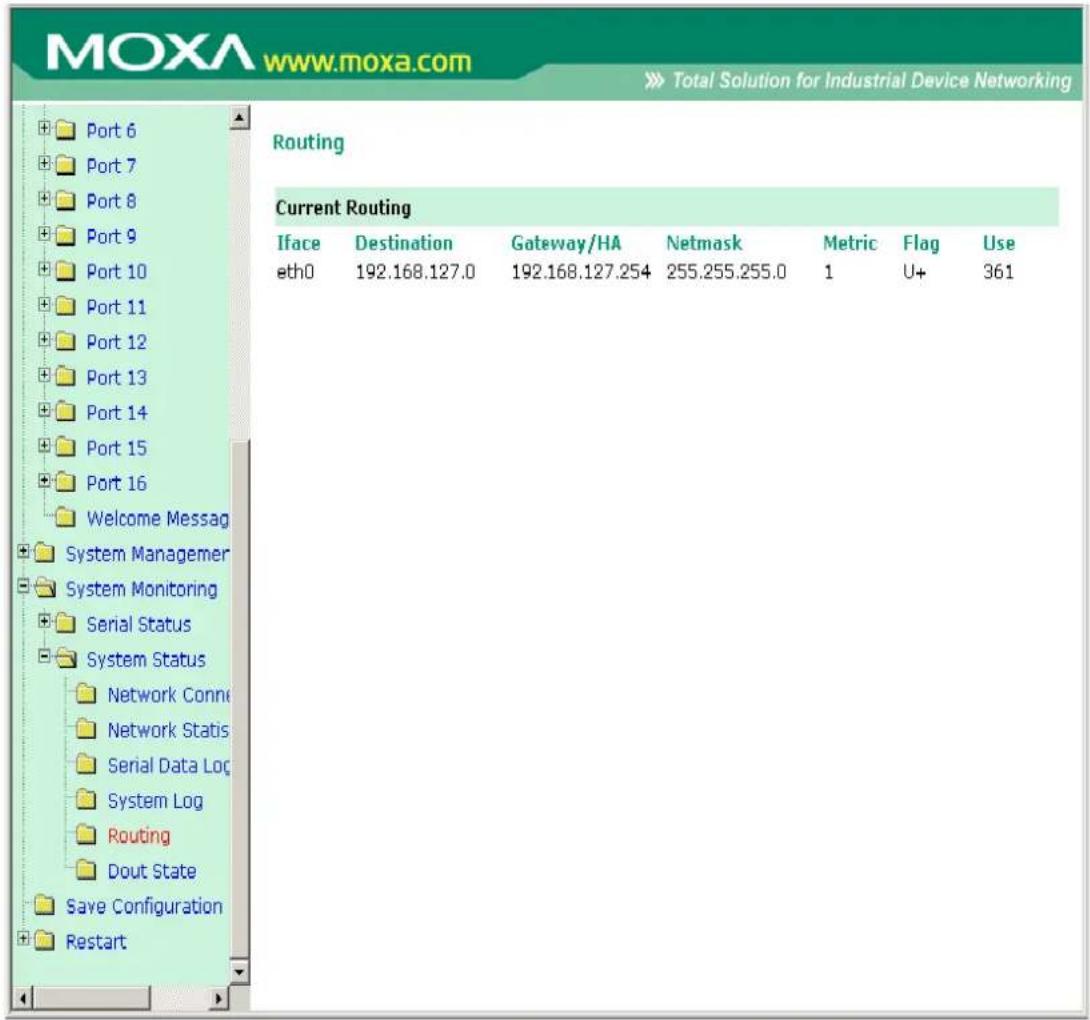Collapse the System Monitoring node
This screenshot has width=1090, height=1020.
point(23,587)
